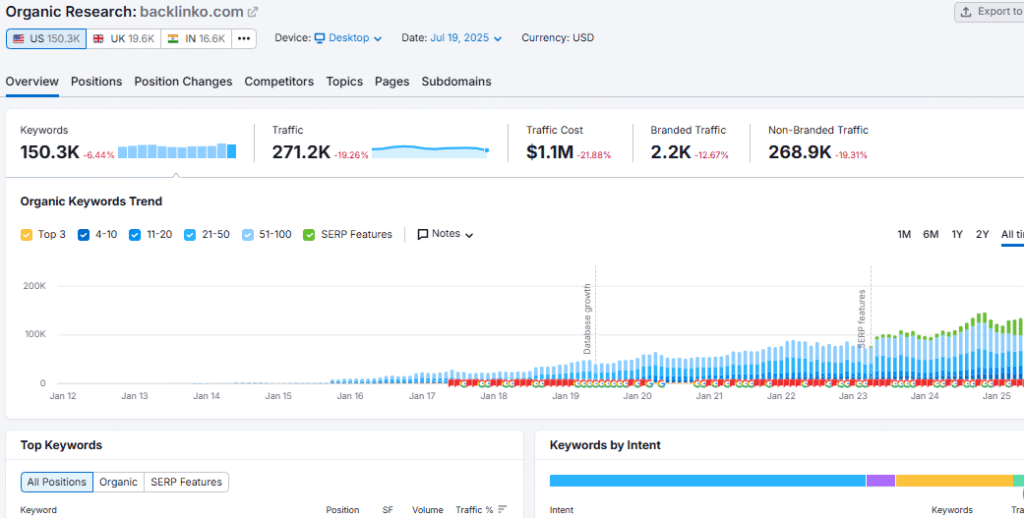The width and height of the screenshot is (1024, 518).
Task: Select the 1M time range
Action: pyautogui.click(x=904, y=234)
